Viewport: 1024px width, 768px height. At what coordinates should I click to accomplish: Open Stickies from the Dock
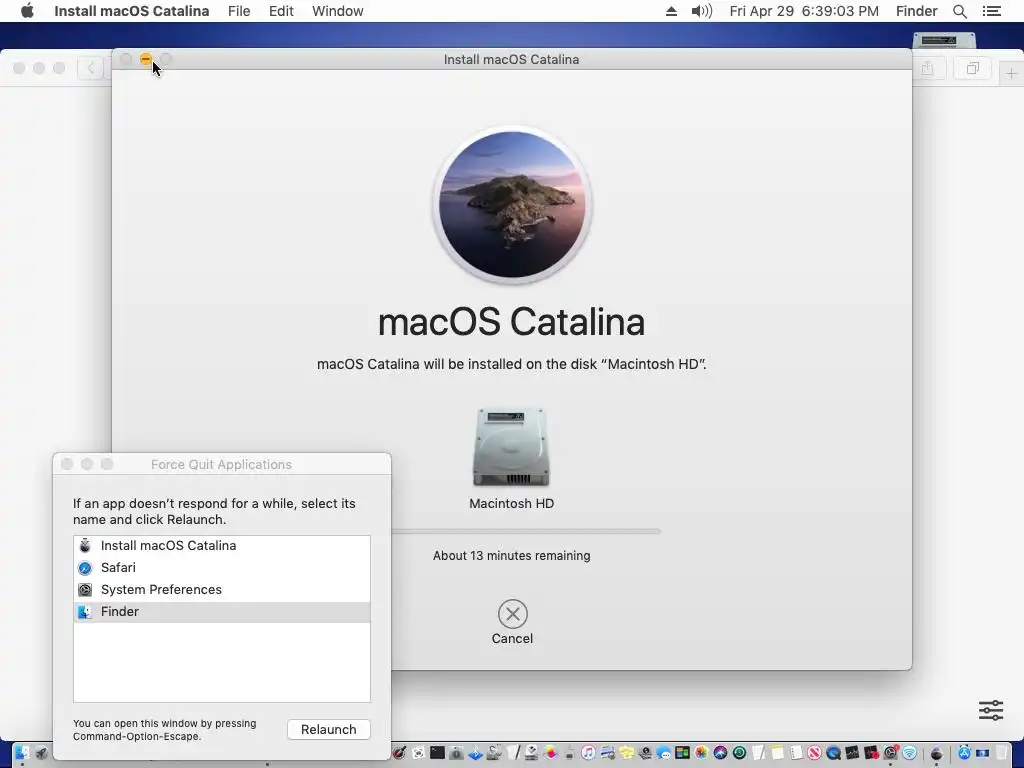pyautogui.click(x=627, y=753)
